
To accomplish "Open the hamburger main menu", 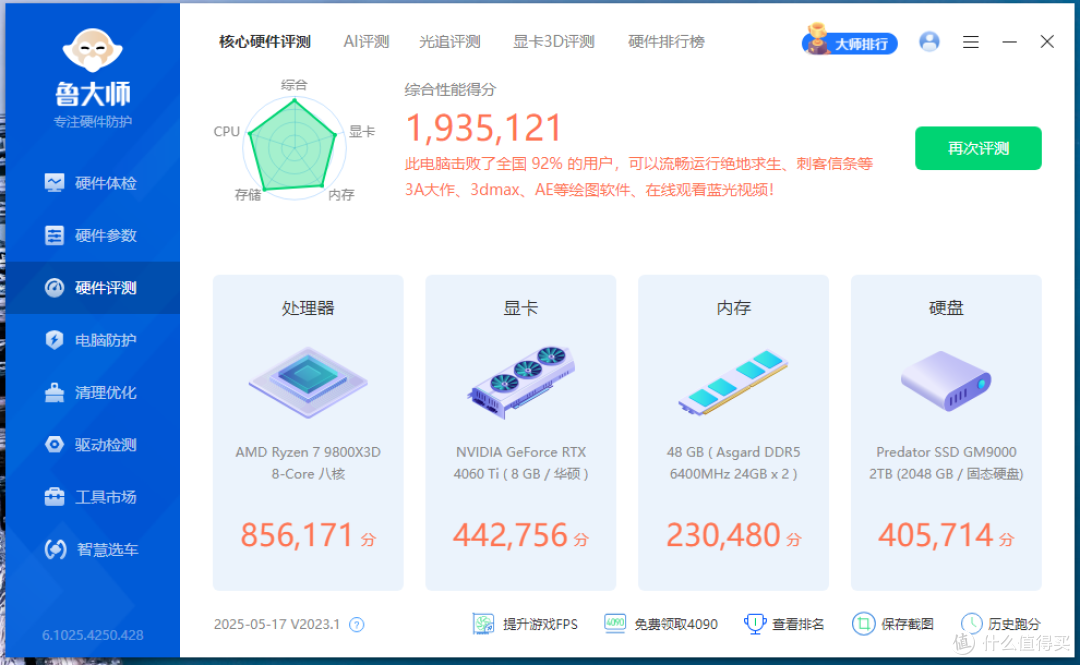I will coord(970,43).
